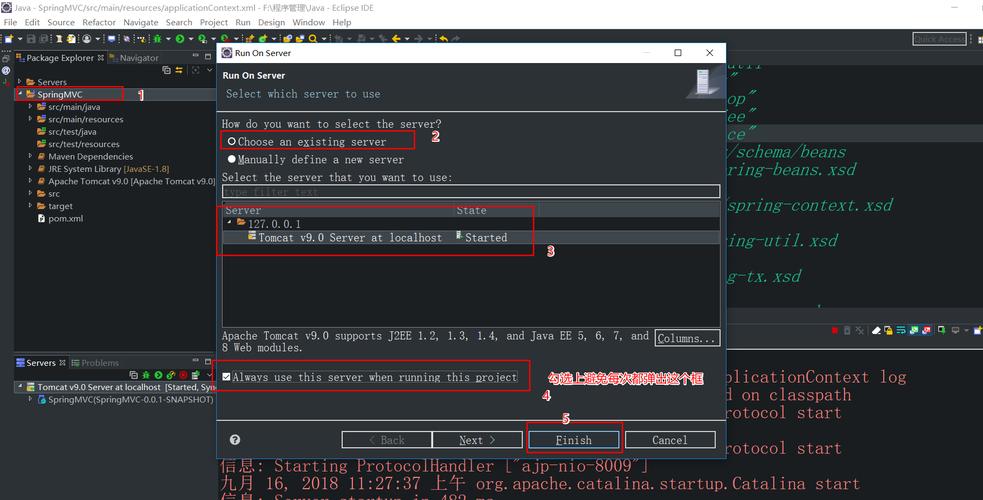Expand the src/main/java folder
The image size is (983, 500).
[x=30, y=106]
